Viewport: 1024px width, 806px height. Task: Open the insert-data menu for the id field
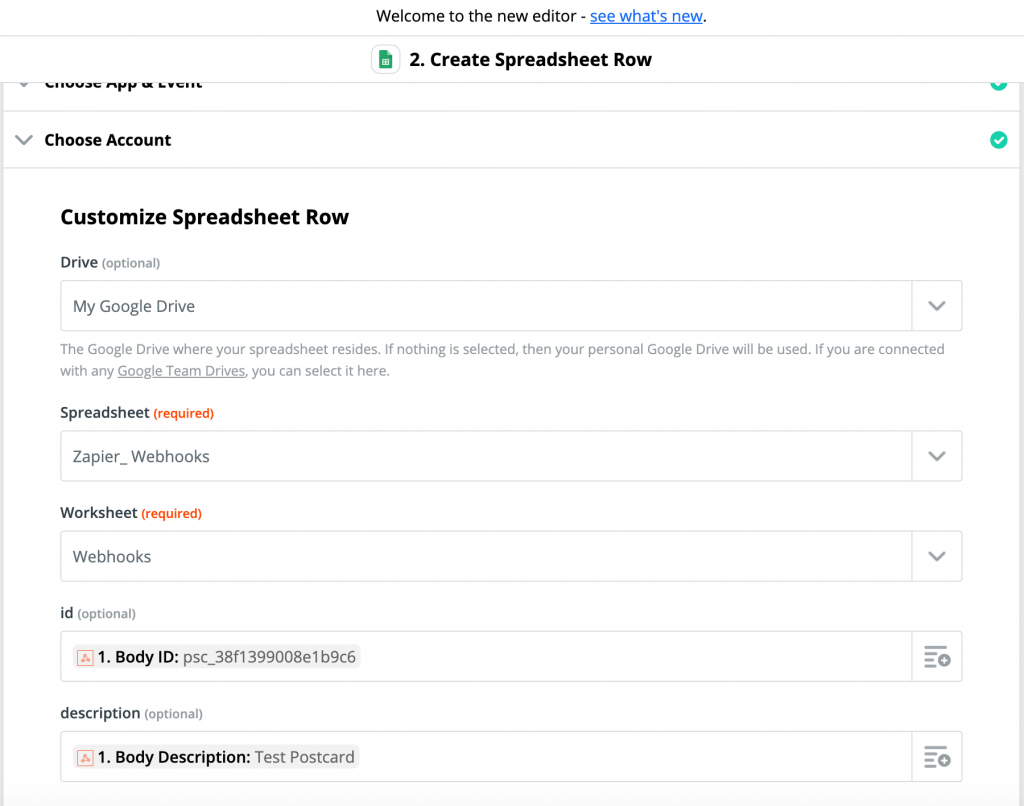coord(936,657)
